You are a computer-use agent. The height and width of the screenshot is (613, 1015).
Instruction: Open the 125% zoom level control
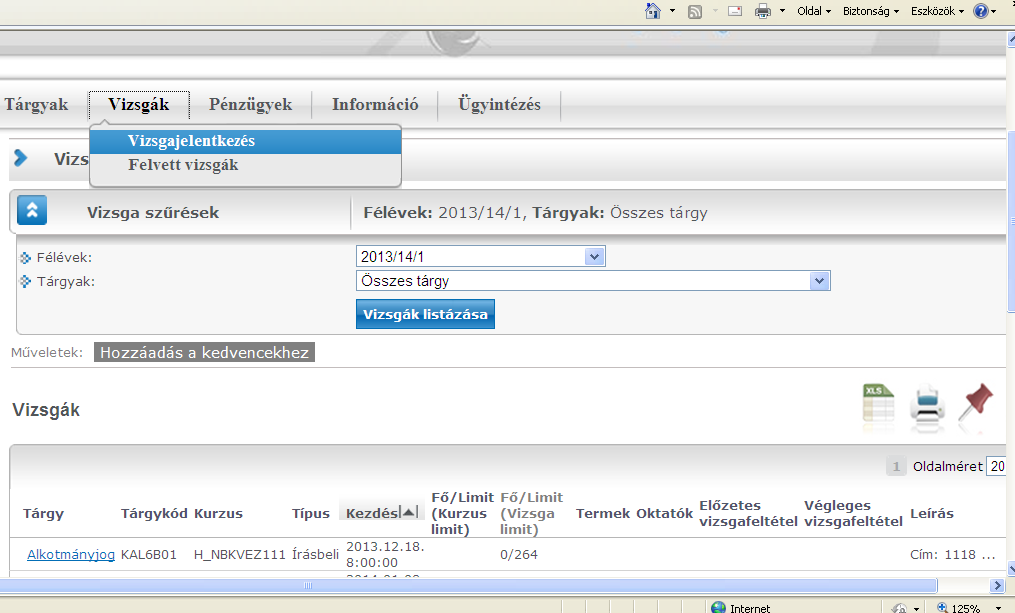(x=958, y=608)
